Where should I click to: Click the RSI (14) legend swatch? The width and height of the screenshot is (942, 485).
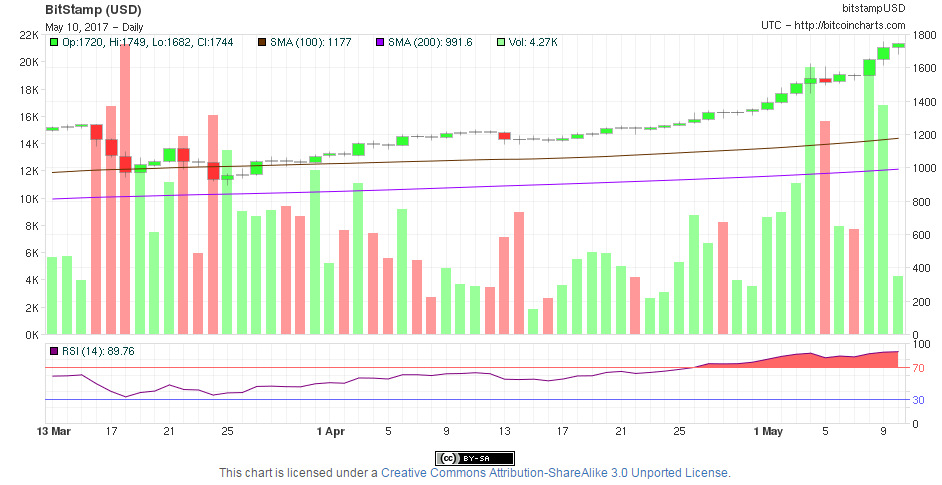pyautogui.click(x=54, y=352)
